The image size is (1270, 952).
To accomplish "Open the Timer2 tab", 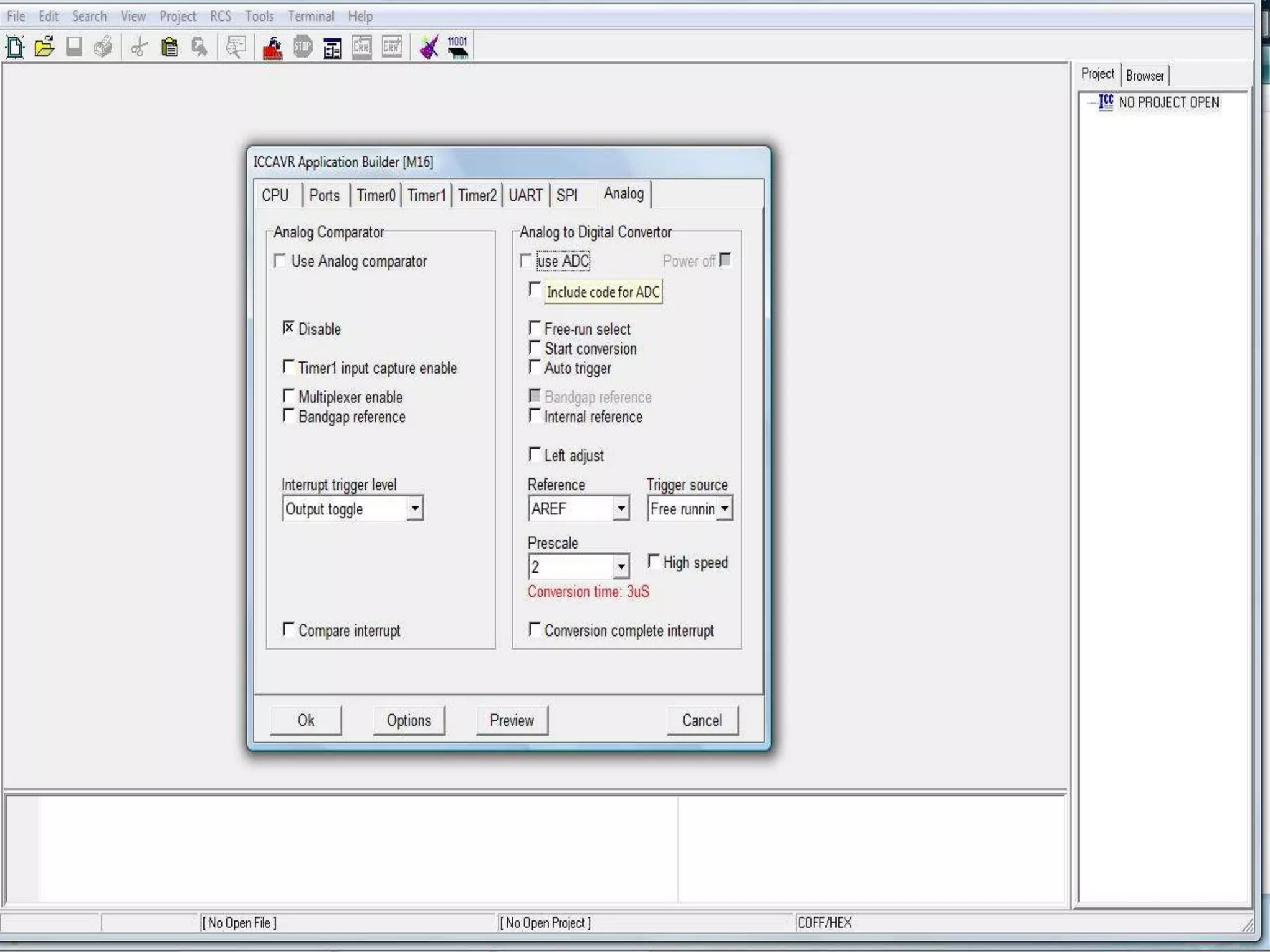I will (x=477, y=196).
